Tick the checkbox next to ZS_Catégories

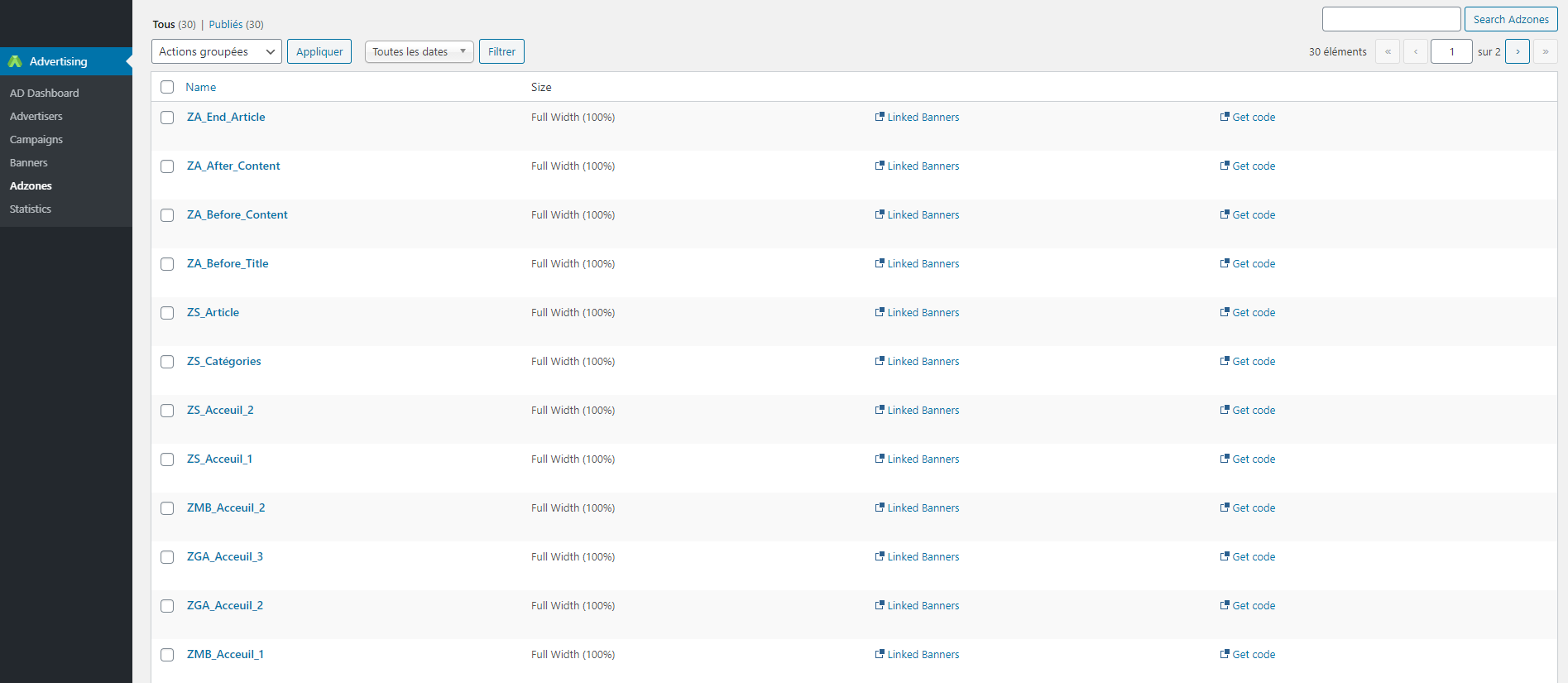167,362
